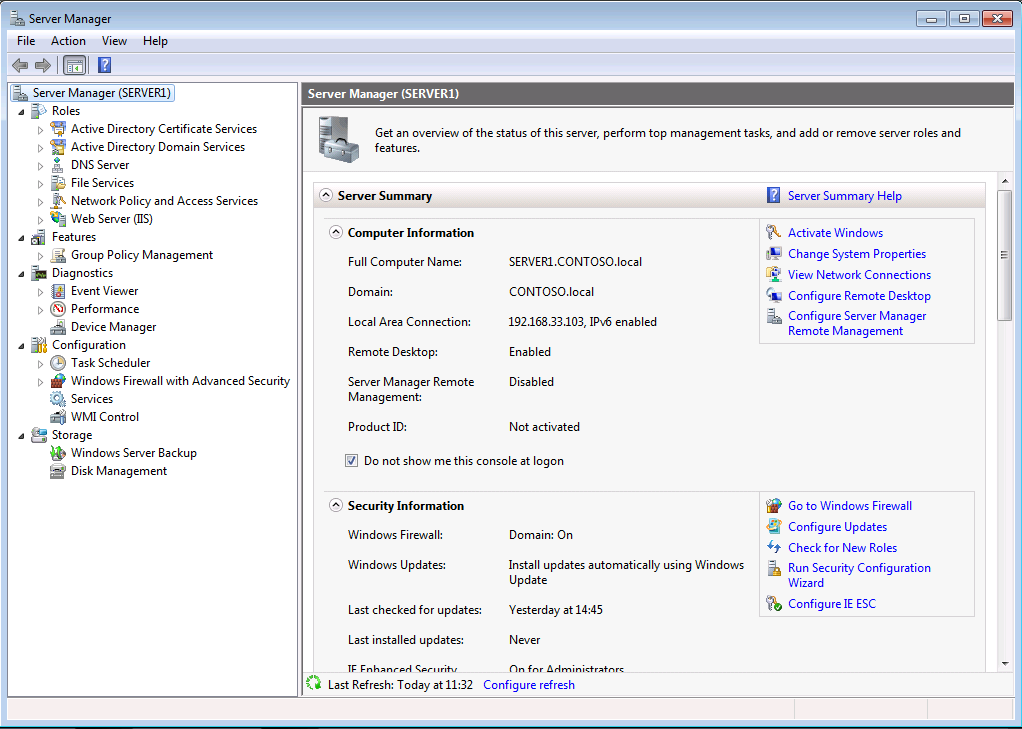Click the Activate Windows link

[x=835, y=233]
